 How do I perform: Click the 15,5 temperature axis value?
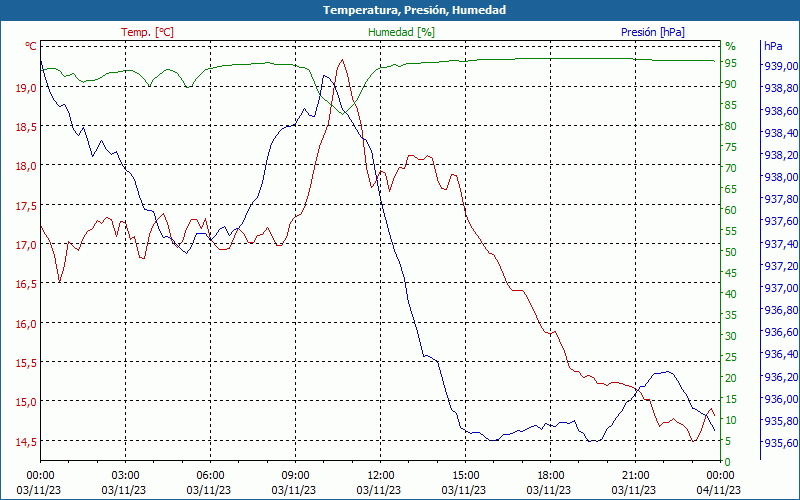pyautogui.click(x=26, y=364)
